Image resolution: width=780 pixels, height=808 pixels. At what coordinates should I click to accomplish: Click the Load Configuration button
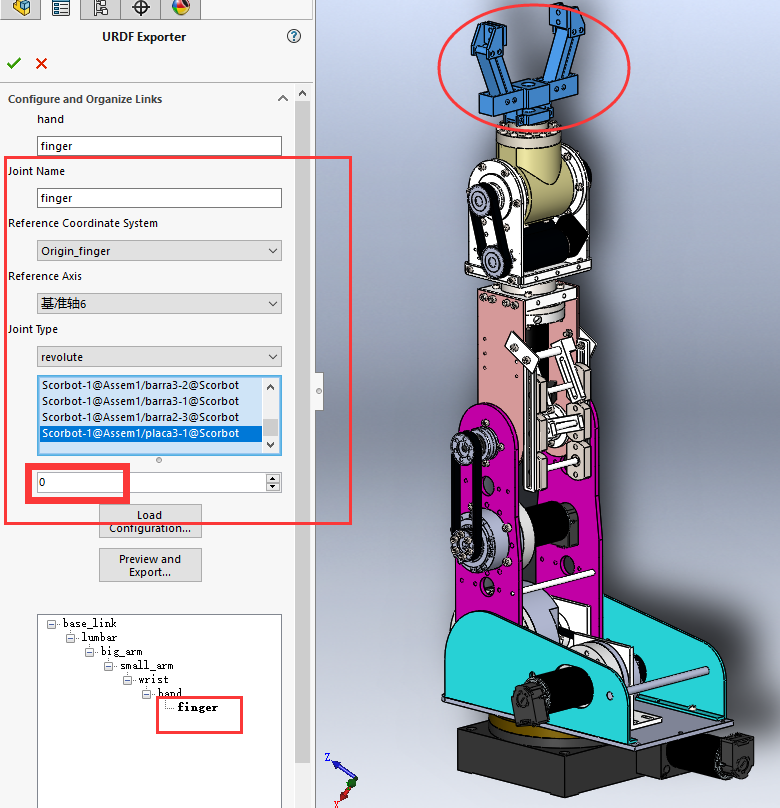coord(150,521)
